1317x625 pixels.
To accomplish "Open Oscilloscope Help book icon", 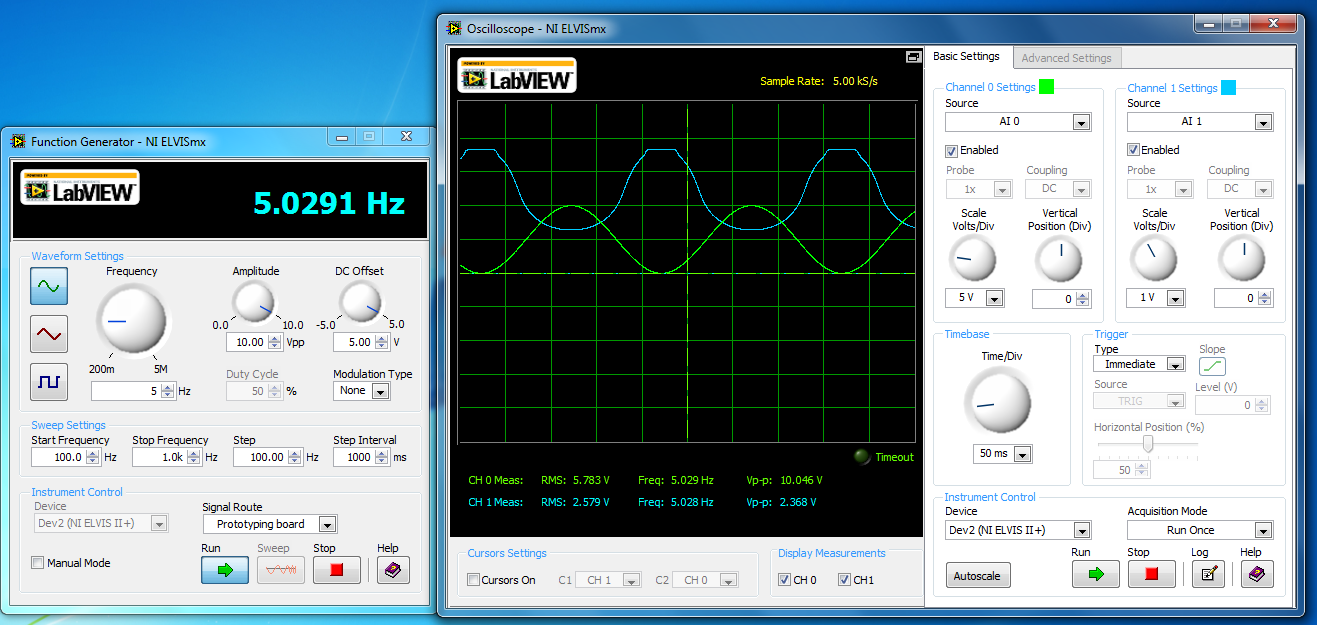I will click(1257, 574).
